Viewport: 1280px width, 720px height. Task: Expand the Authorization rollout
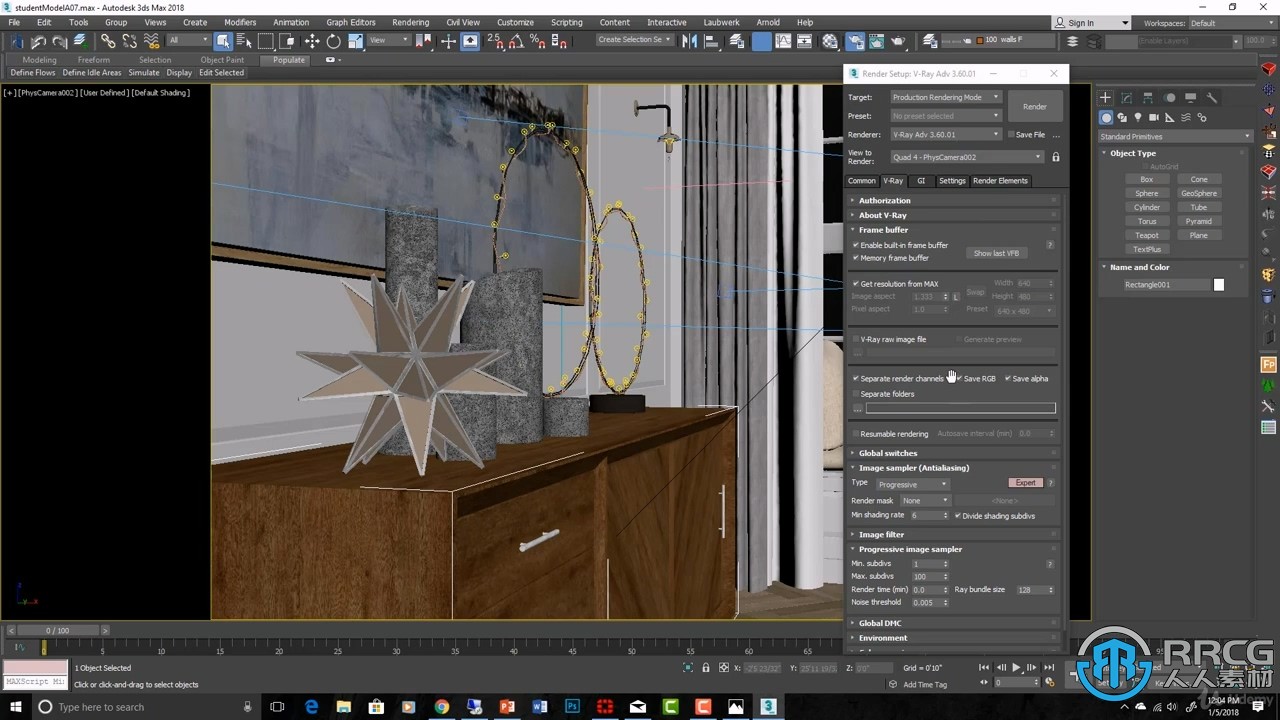coord(954,200)
